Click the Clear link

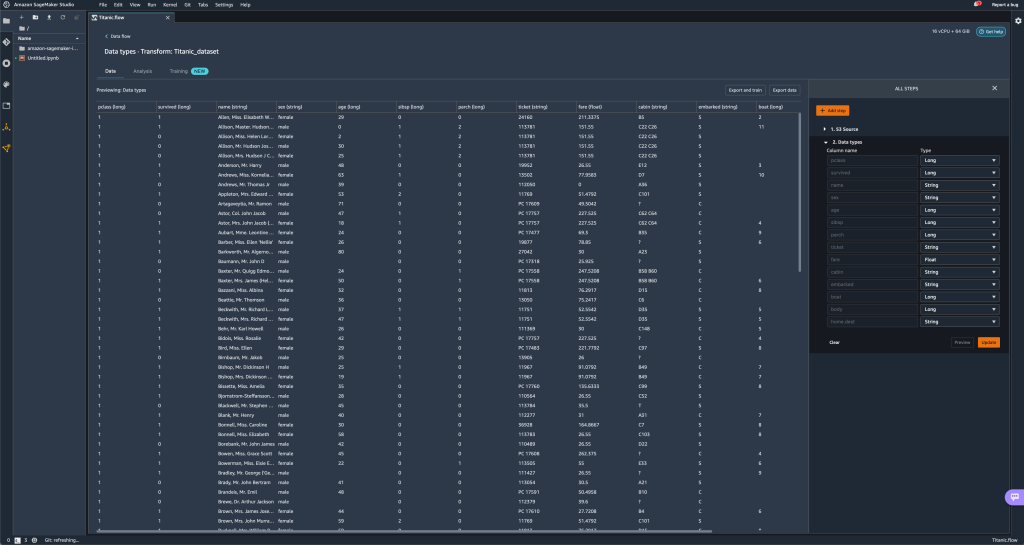(835, 343)
